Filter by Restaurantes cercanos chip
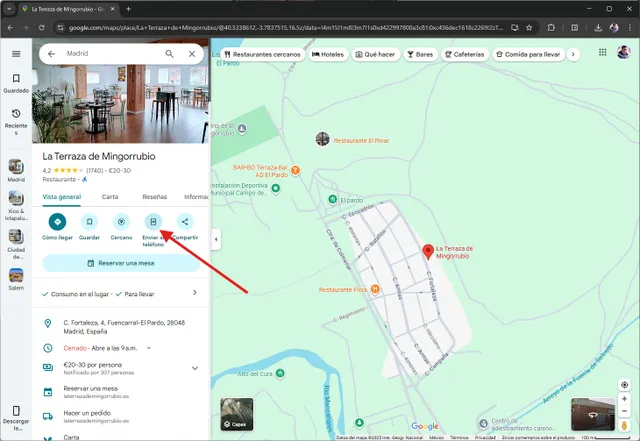Screen dimensions: 640x441 262,53
